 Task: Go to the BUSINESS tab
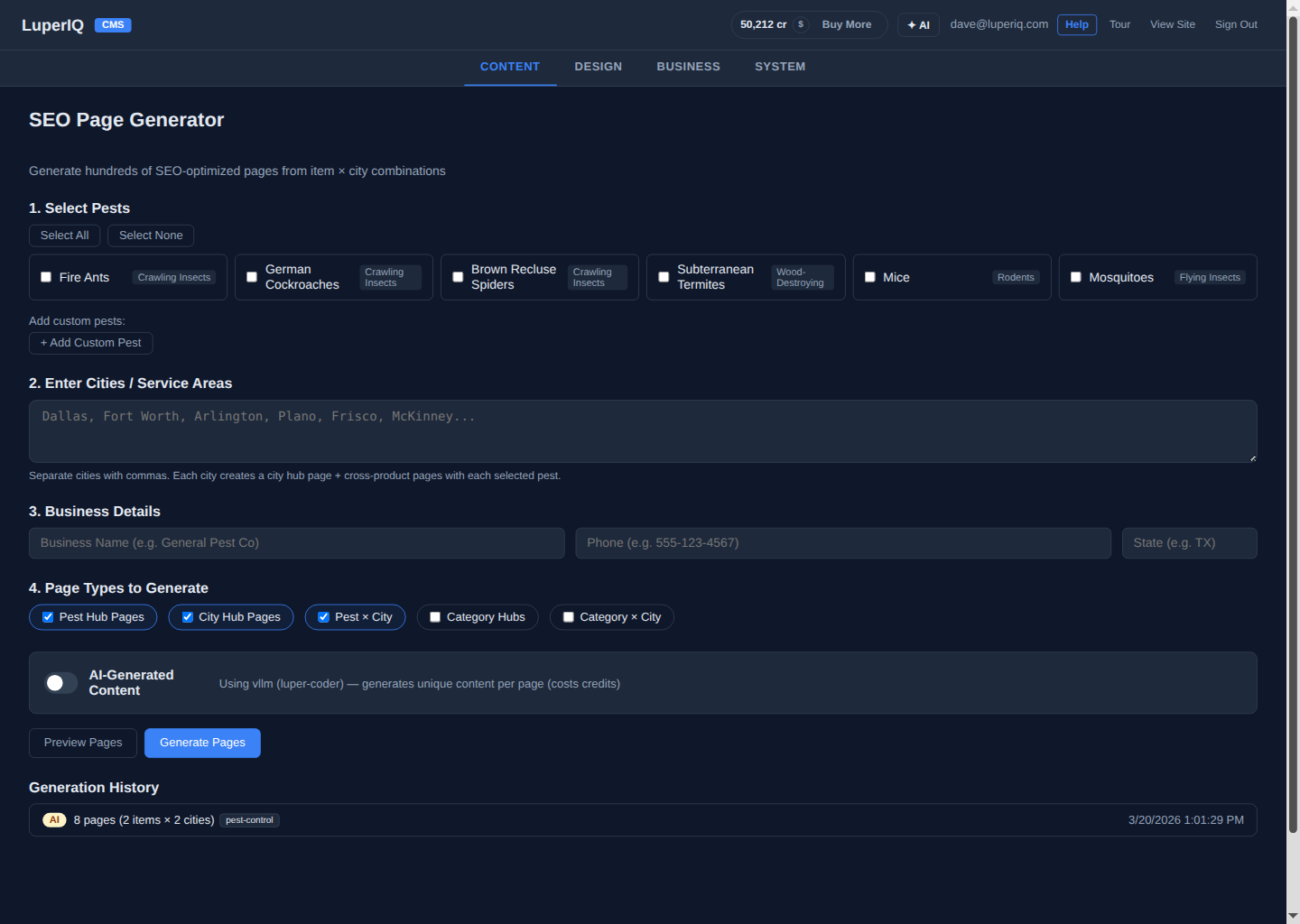point(688,66)
